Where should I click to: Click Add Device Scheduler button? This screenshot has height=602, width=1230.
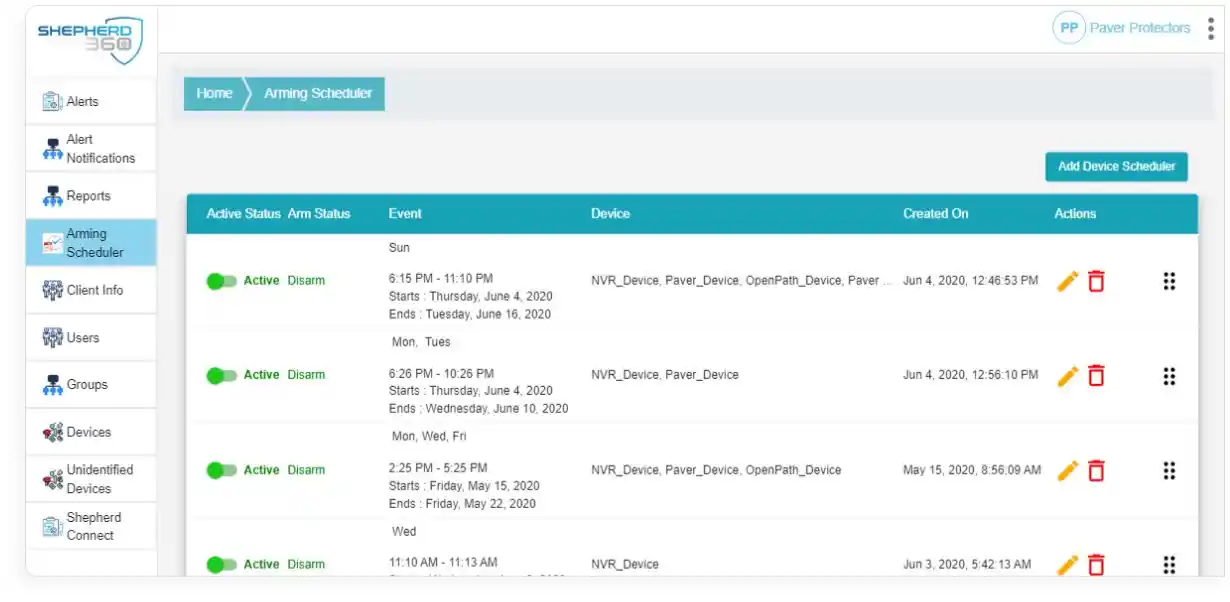pos(1116,166)
